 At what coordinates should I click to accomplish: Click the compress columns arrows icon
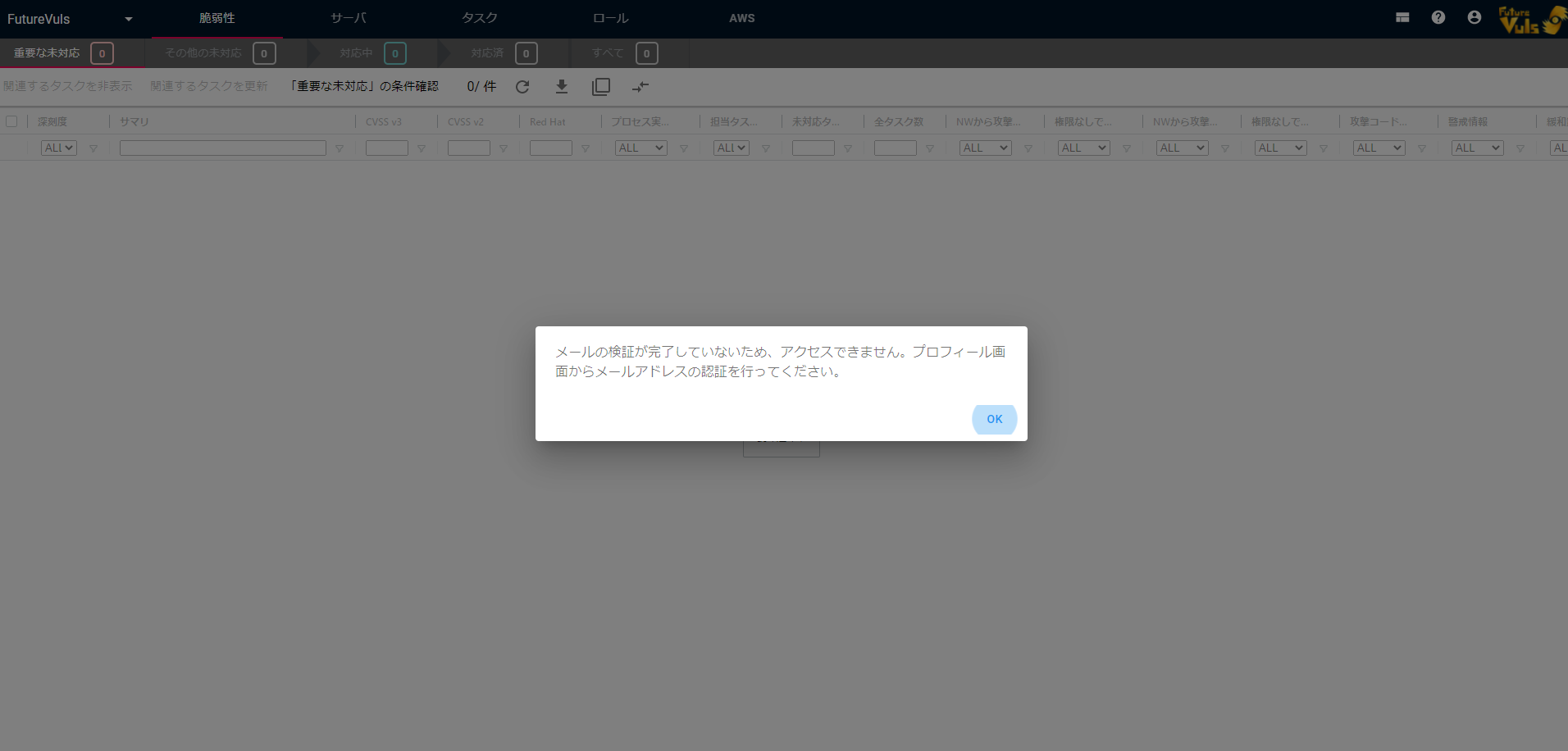tap(640, 87)
